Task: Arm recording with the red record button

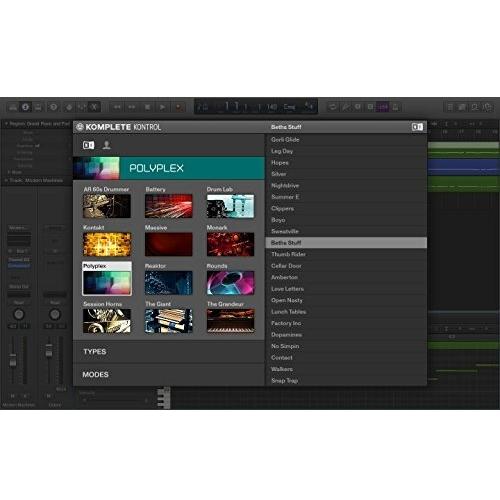Action: point(179,107)
